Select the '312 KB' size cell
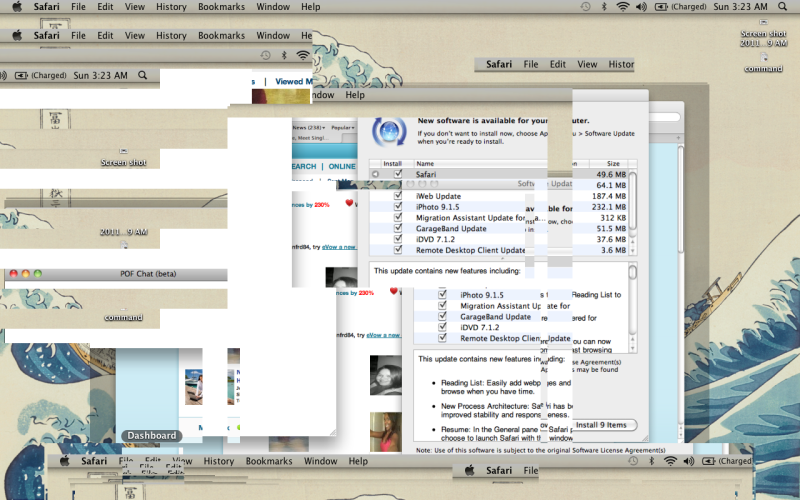This screenshot has height=500, width=800. click(613, 217)
